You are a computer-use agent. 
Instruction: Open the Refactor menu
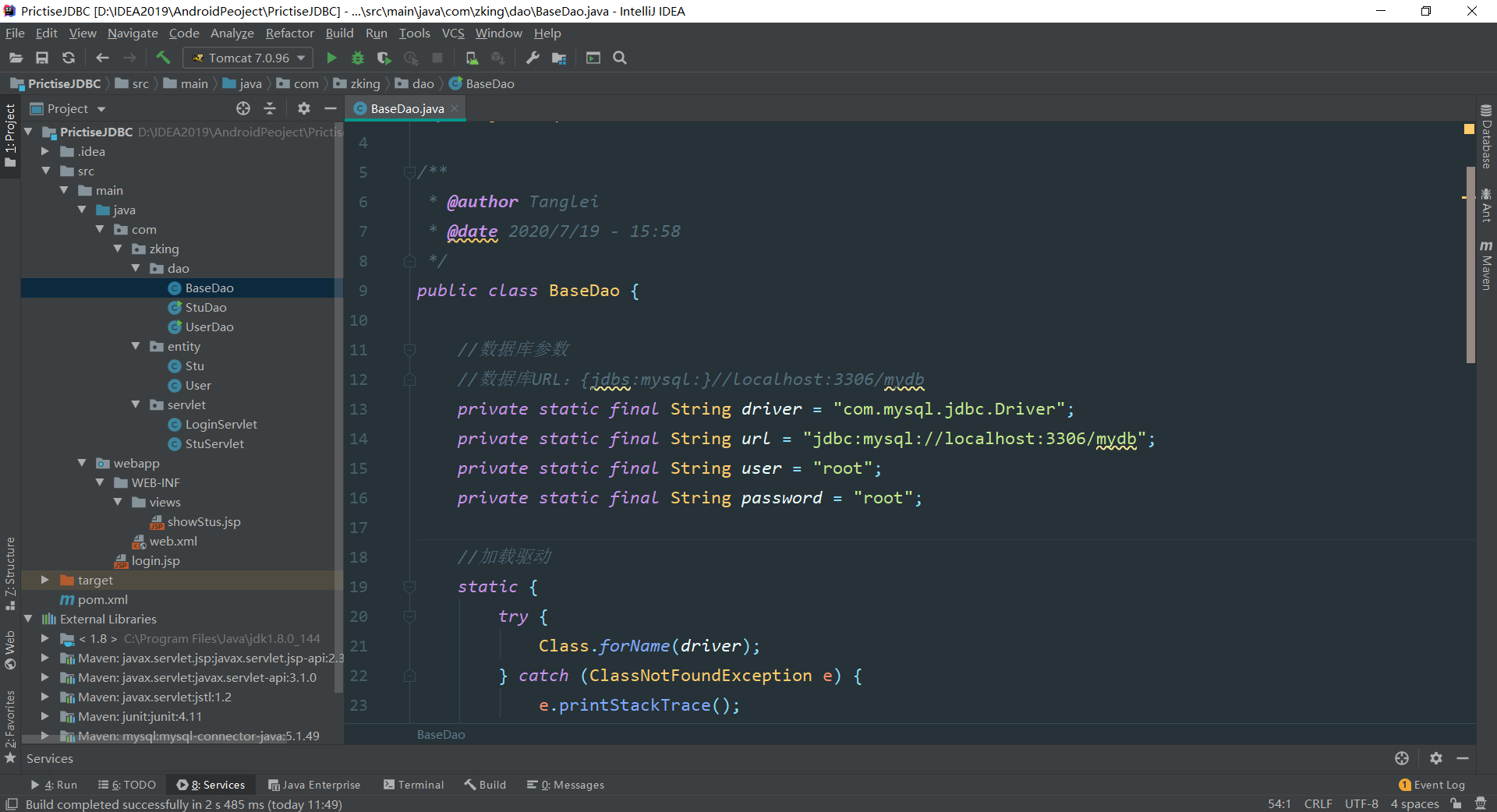point(289,33)
